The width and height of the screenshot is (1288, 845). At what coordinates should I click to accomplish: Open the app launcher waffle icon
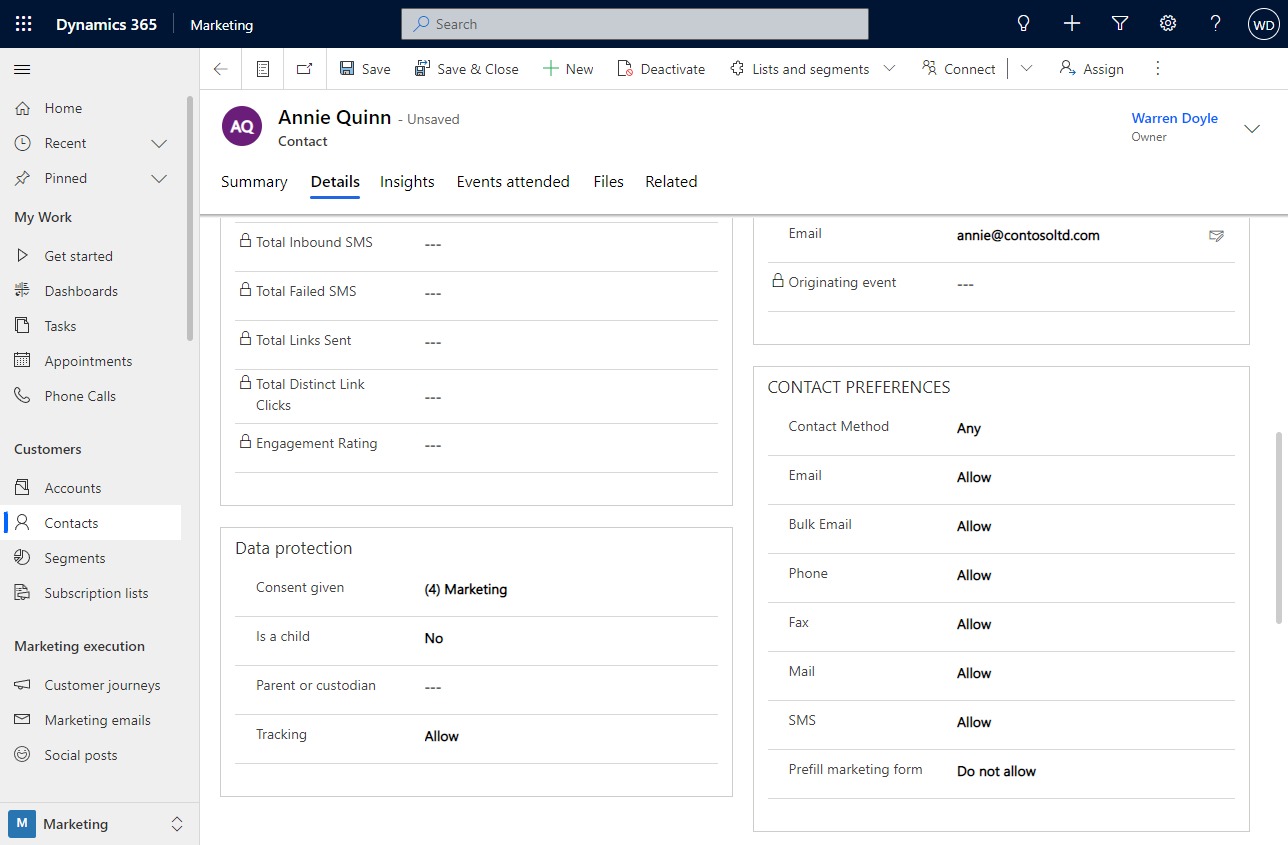tap(24, 24)
